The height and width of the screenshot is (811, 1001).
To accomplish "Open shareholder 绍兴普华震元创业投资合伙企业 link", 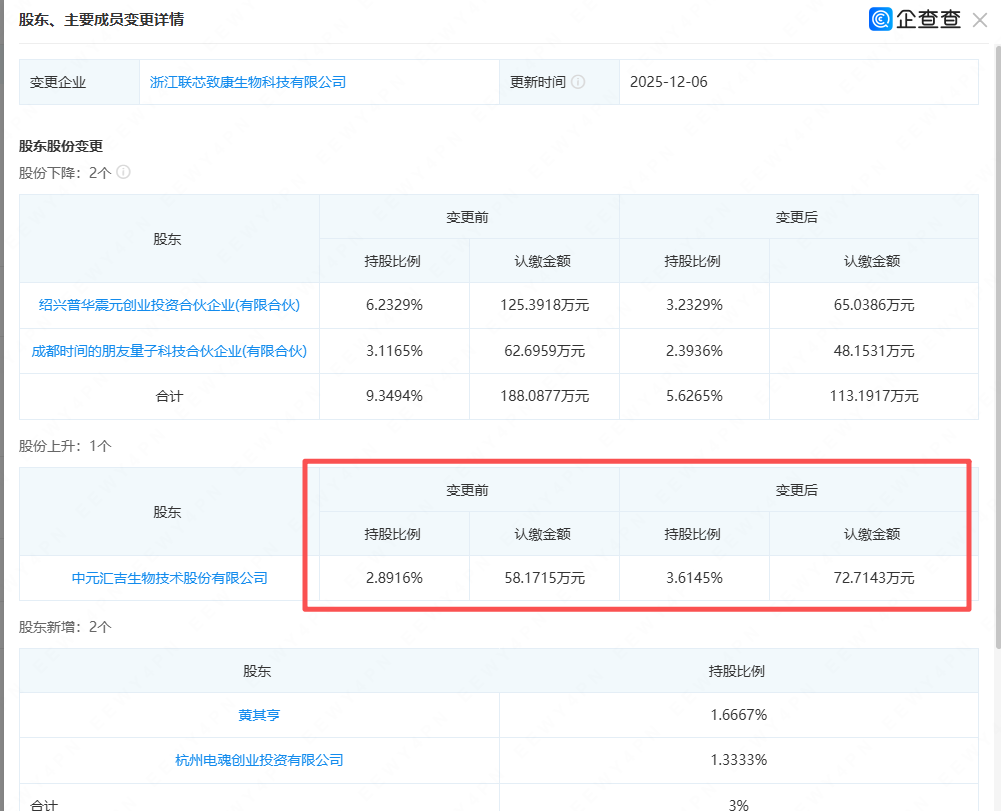I will [169, 305].
